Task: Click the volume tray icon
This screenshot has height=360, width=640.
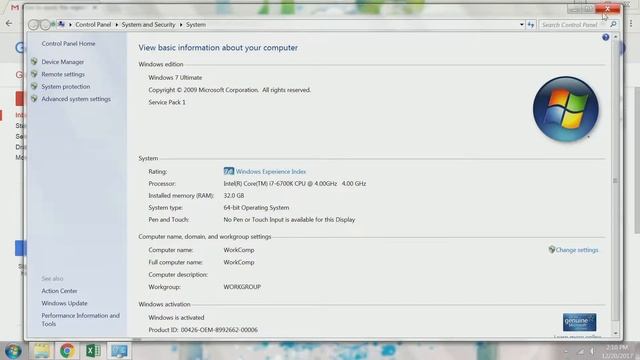Action: (x=591, y=351)
